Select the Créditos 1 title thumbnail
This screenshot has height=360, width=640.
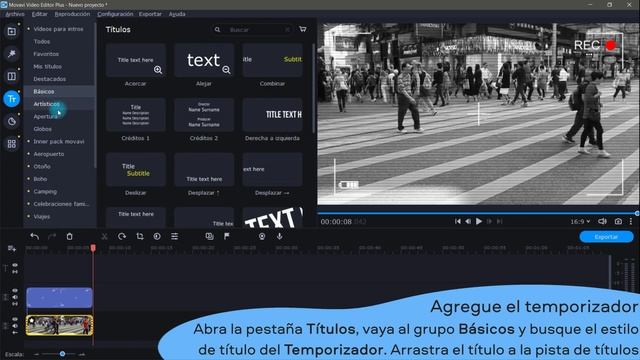click(x=136, y=115)
